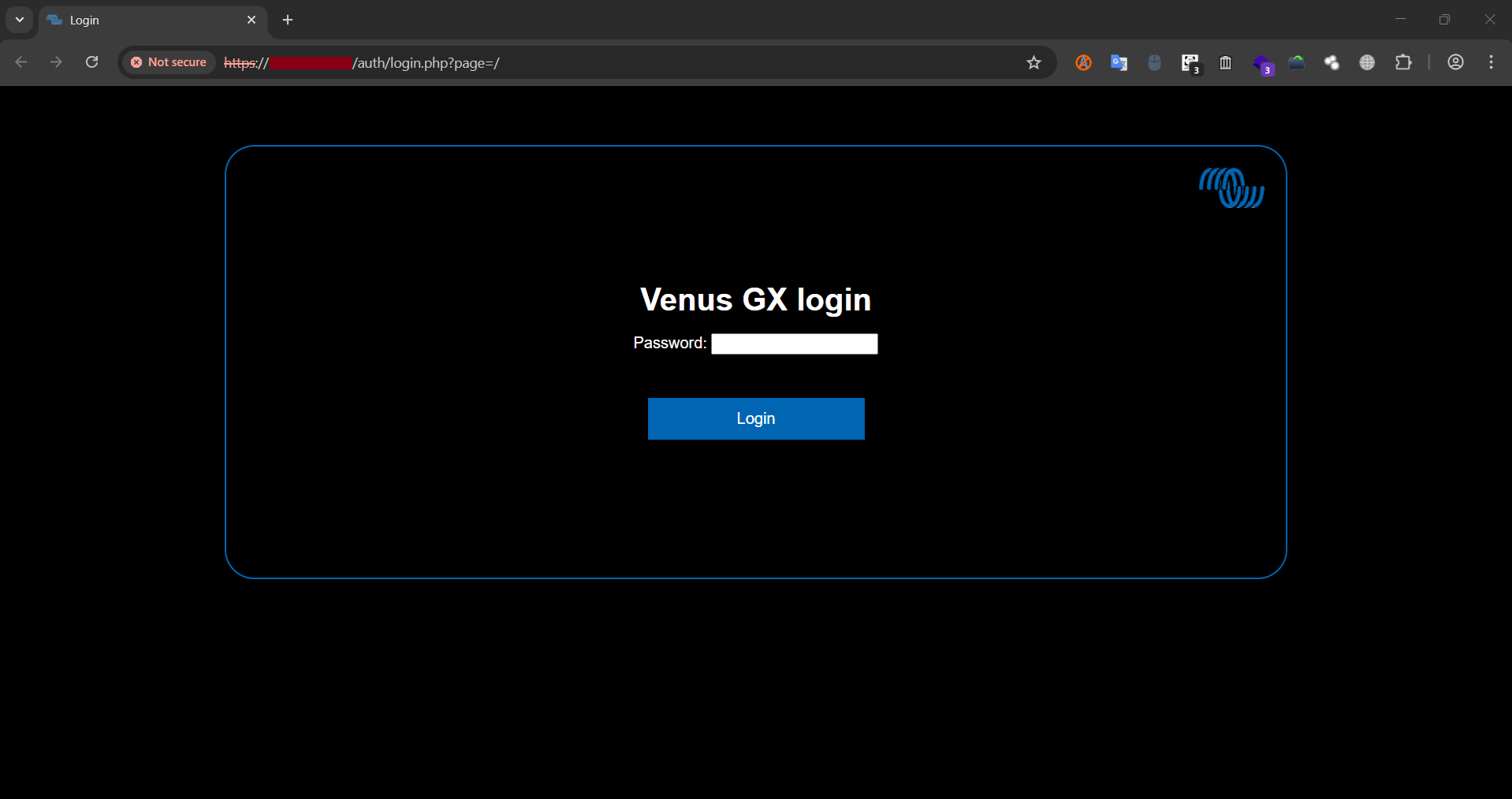Open the Wayback Machine trash-can extension icon
This screenshot has height=799, width=1512.
[x=1225, y=62]
